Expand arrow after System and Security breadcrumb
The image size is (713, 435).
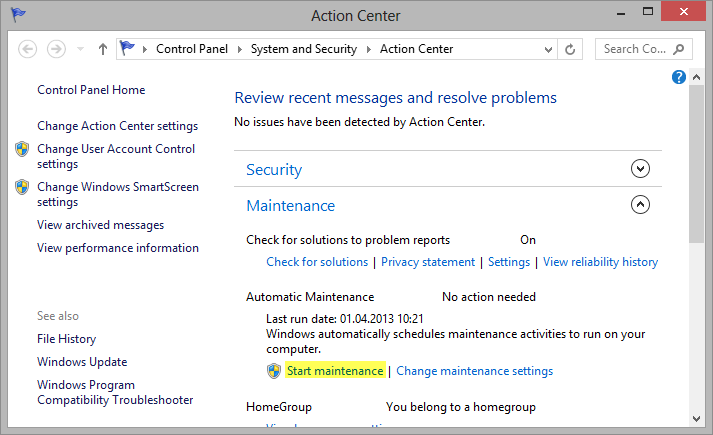tap(369, 49)
